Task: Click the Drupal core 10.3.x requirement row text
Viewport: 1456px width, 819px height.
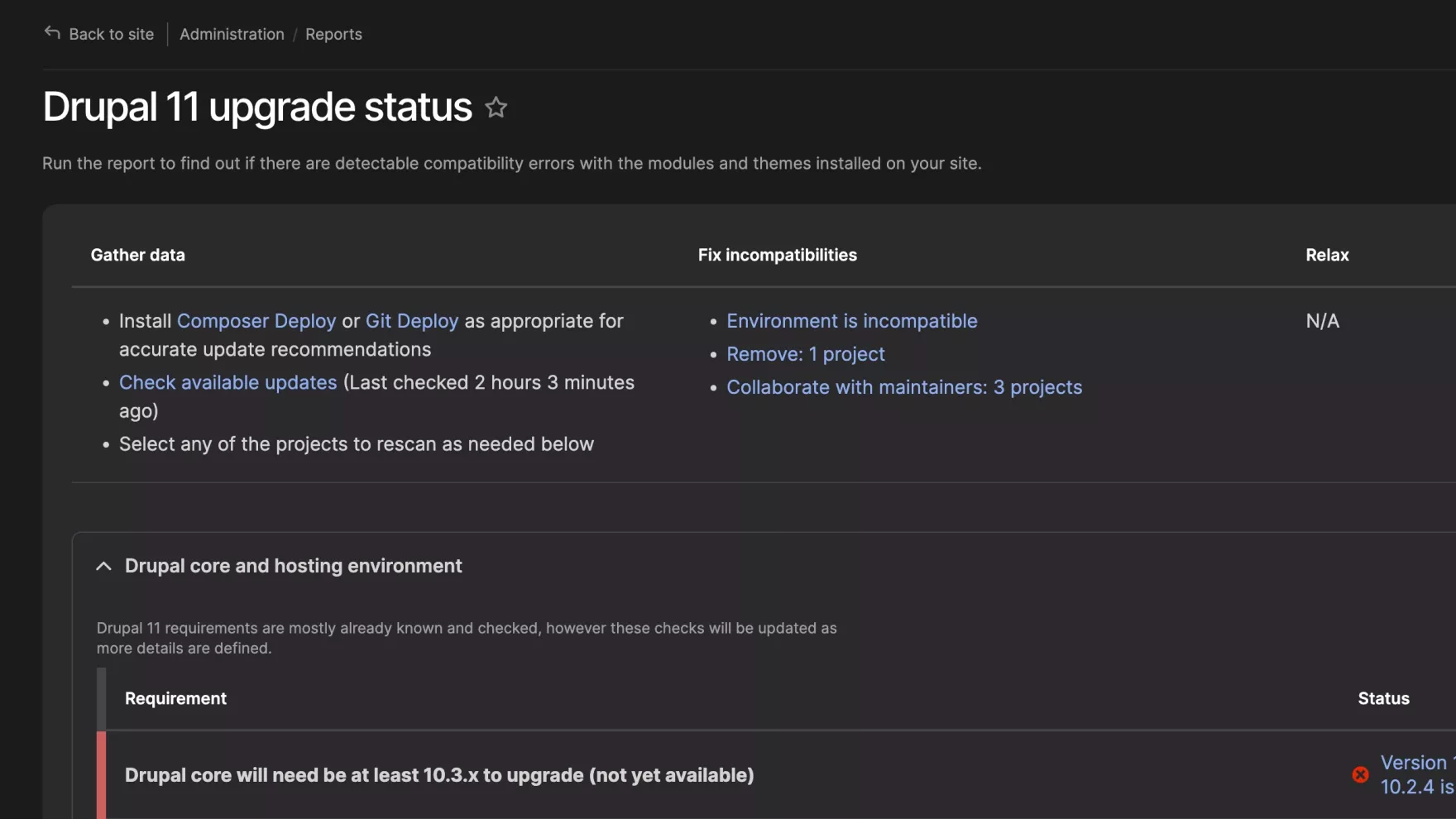Action: (x=439, y=775)
